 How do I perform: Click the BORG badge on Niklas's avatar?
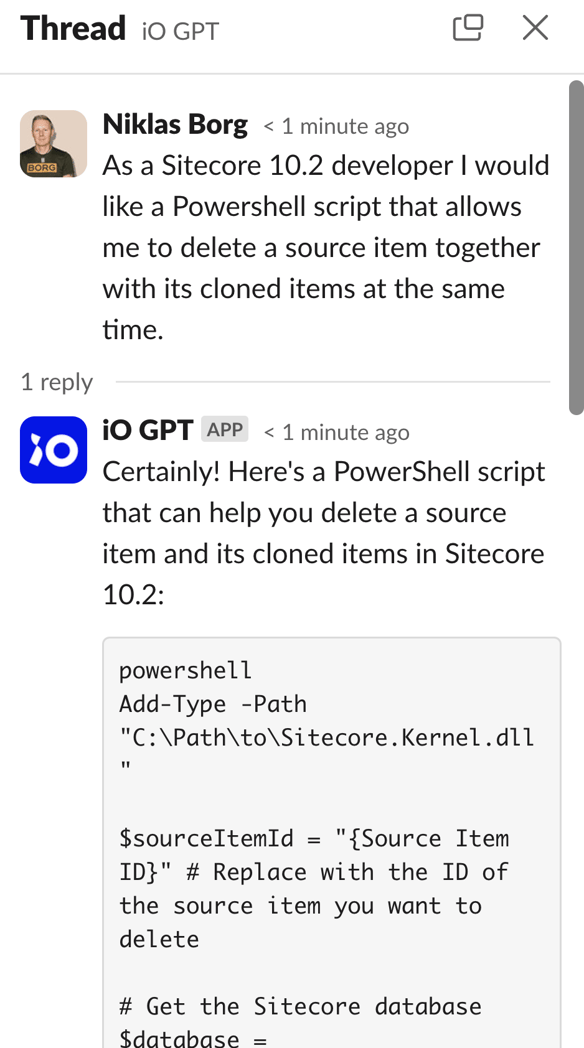pyautogui.click(x=40, y=167)
